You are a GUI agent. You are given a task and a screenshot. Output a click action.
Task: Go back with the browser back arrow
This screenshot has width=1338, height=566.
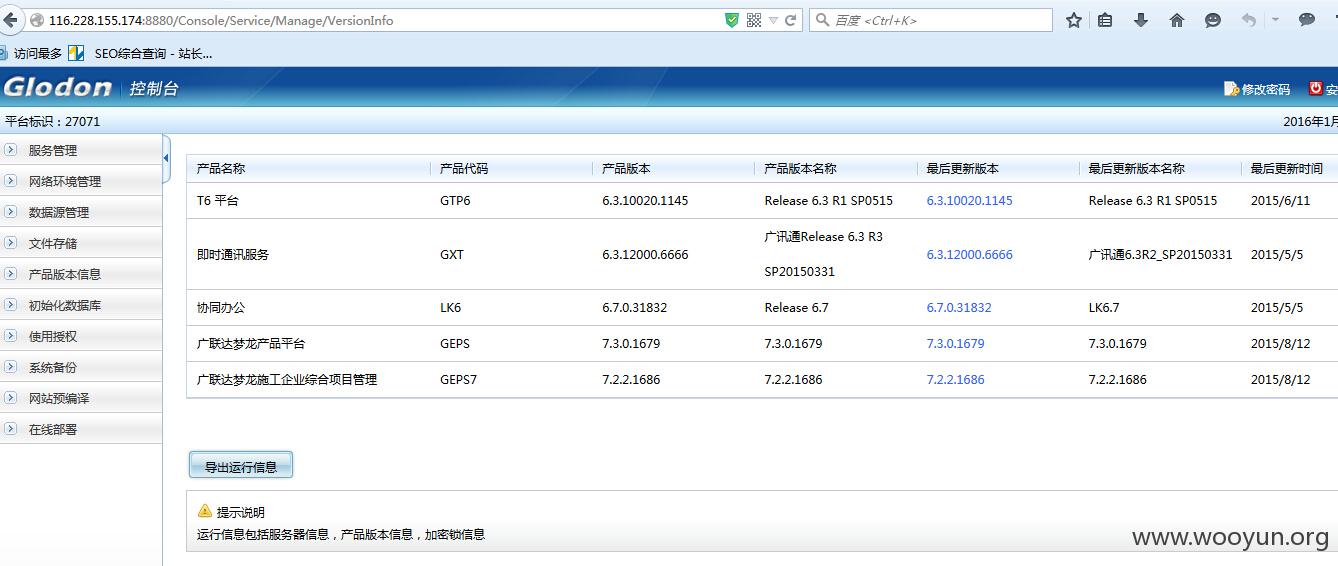point(10,20)
